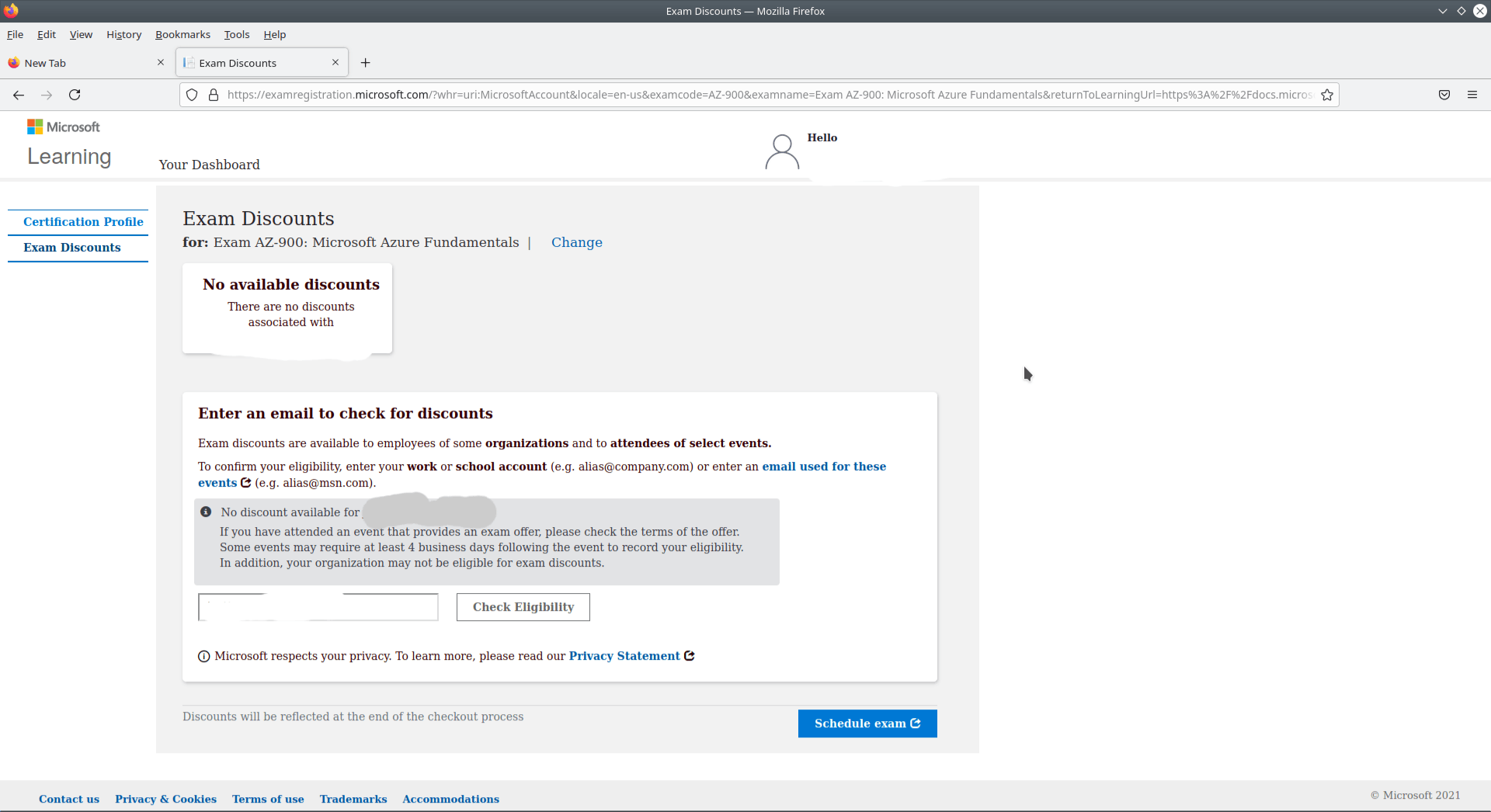Open the Tools menu
The width and height of the screenshot is (1491, 812).
pyautogui.click(x=237, y=34)
